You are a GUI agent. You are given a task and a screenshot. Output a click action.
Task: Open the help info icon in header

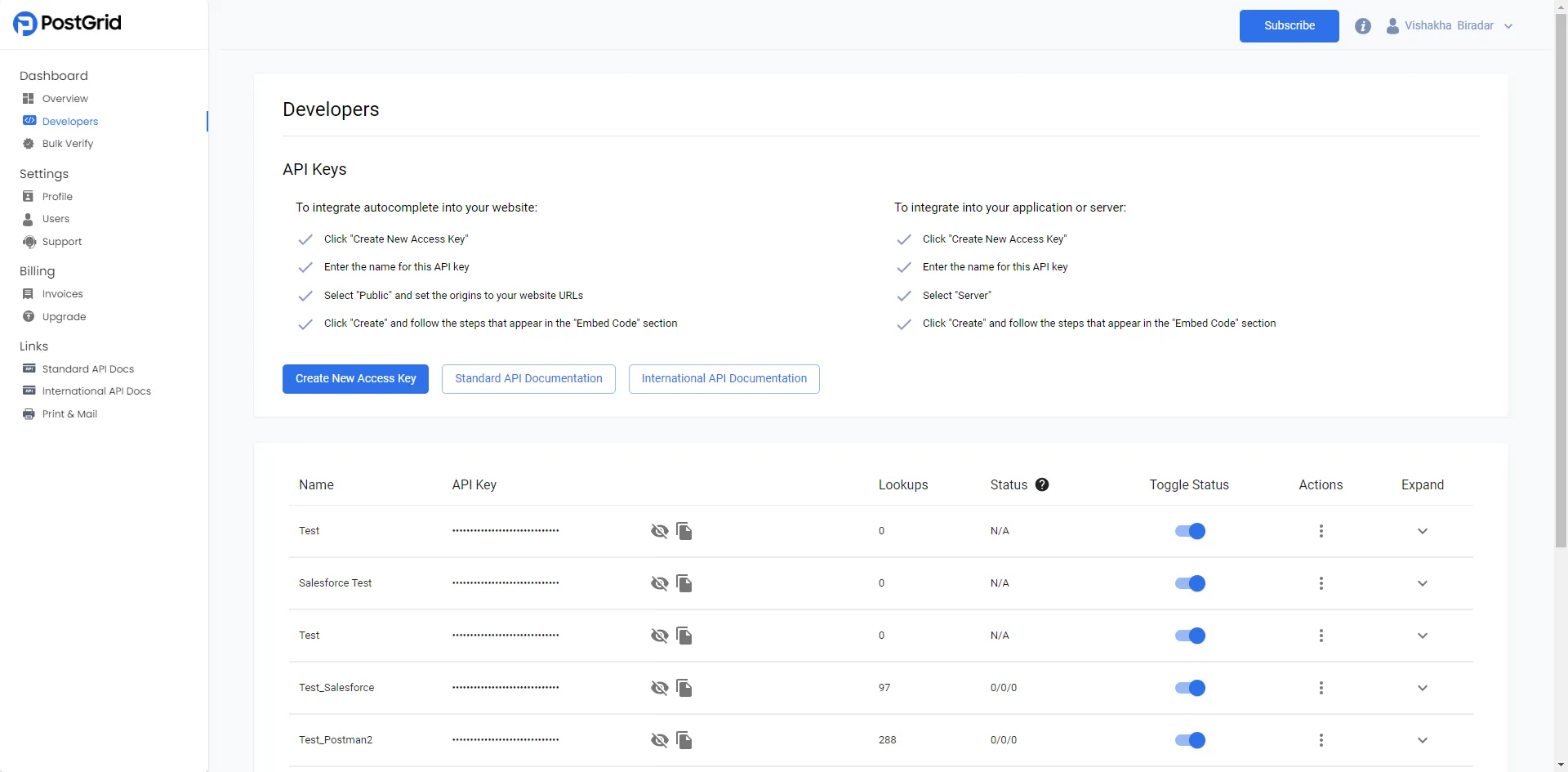point(1363,25)
